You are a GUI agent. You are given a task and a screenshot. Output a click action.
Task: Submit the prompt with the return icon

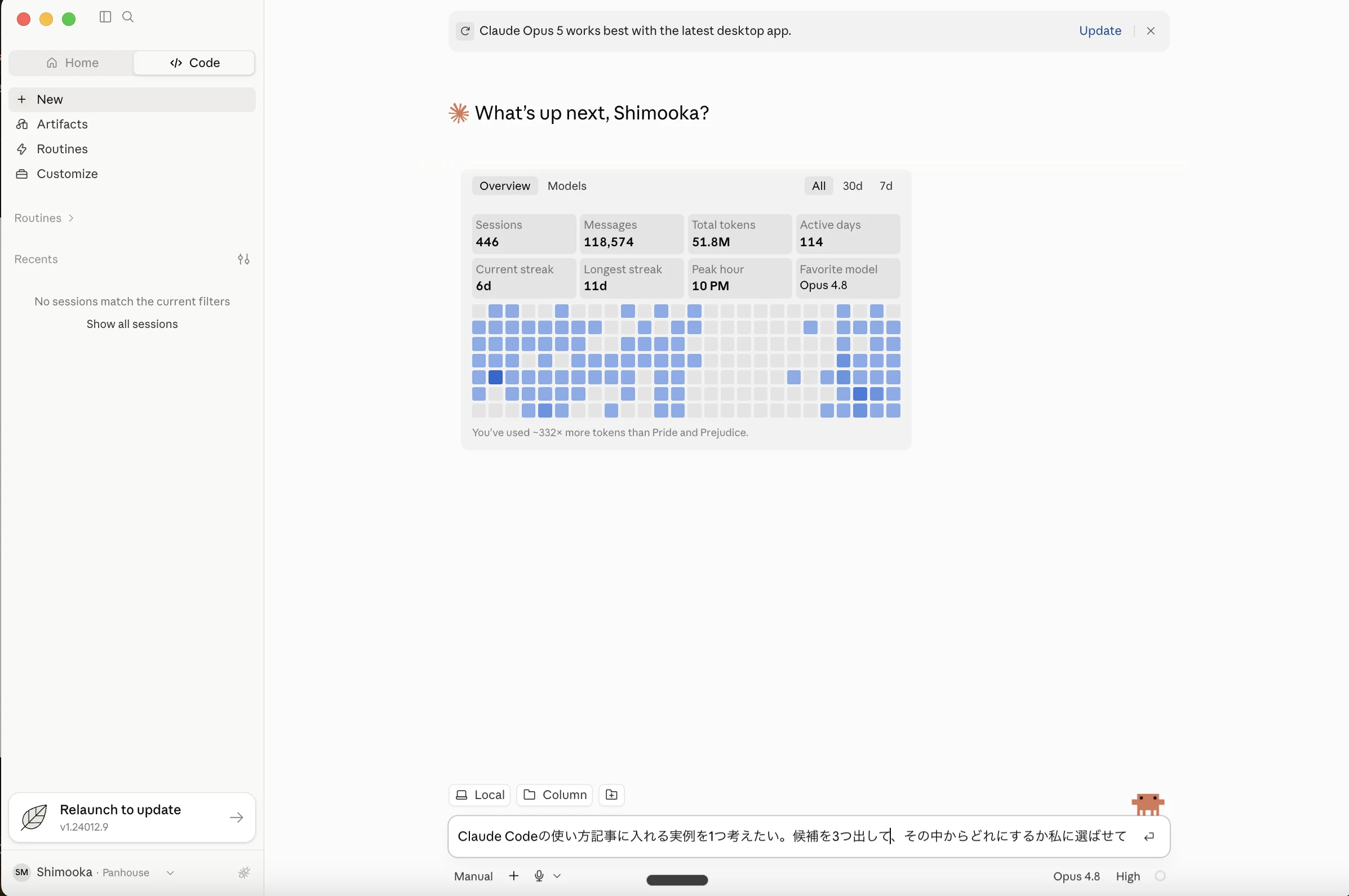(x=1149, y=837)
